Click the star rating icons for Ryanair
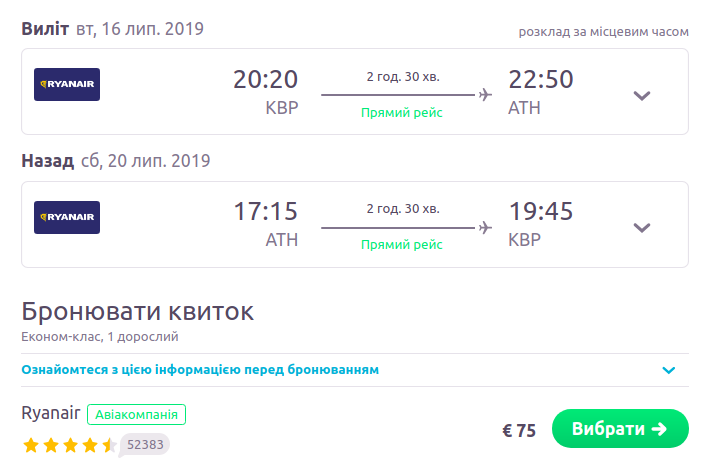This screenshot has width=716, height=465. click(x=69, y=444)
